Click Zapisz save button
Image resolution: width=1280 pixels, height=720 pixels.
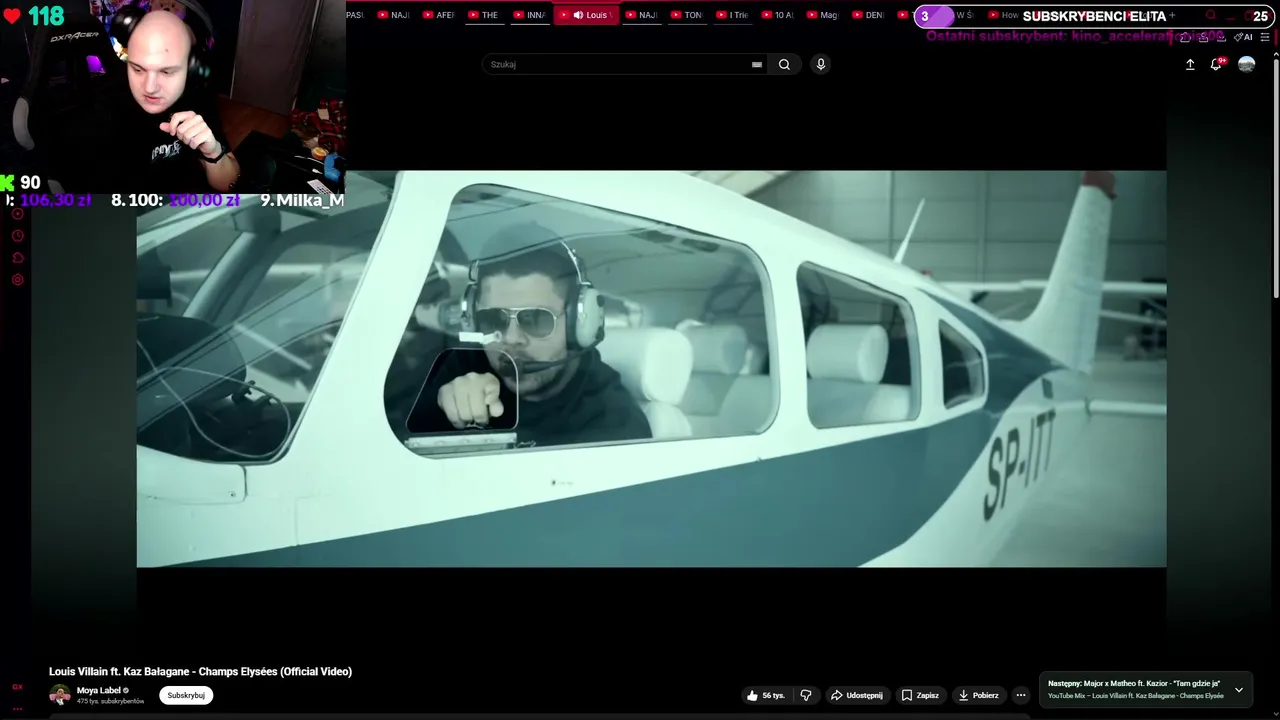(x=920, y=695)
